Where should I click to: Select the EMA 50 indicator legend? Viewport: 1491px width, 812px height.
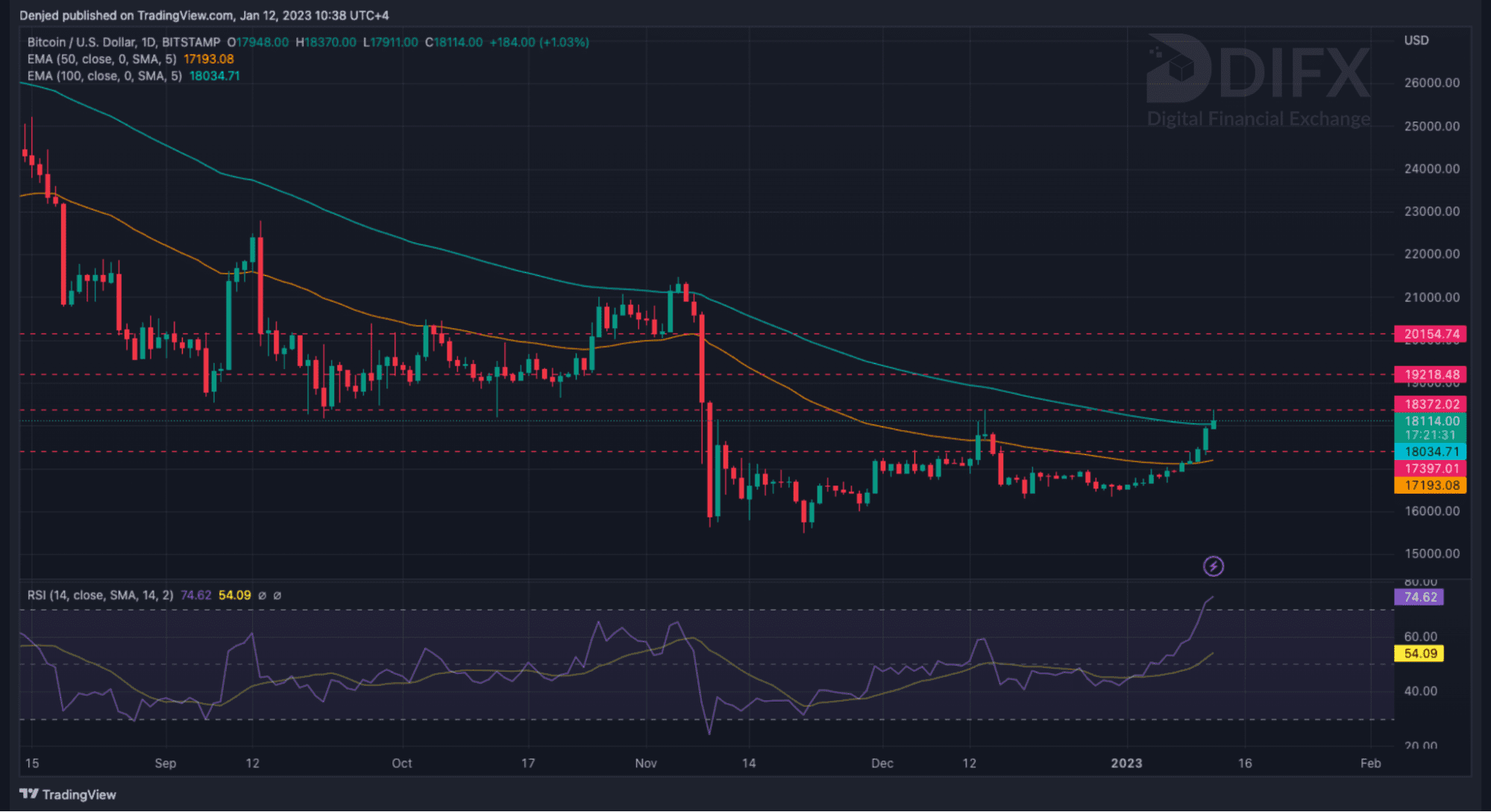pos(101,59)
